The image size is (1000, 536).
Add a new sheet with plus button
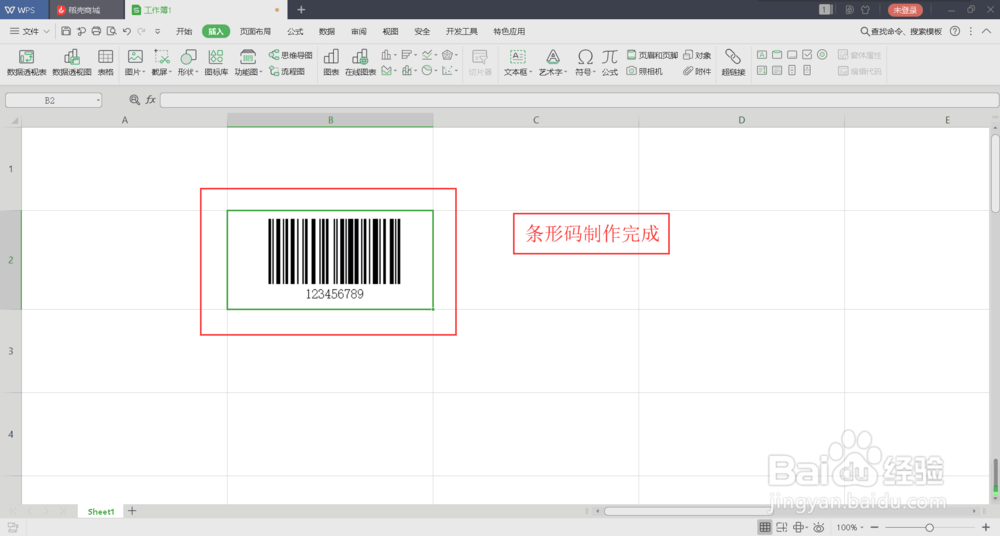(132, 510)
